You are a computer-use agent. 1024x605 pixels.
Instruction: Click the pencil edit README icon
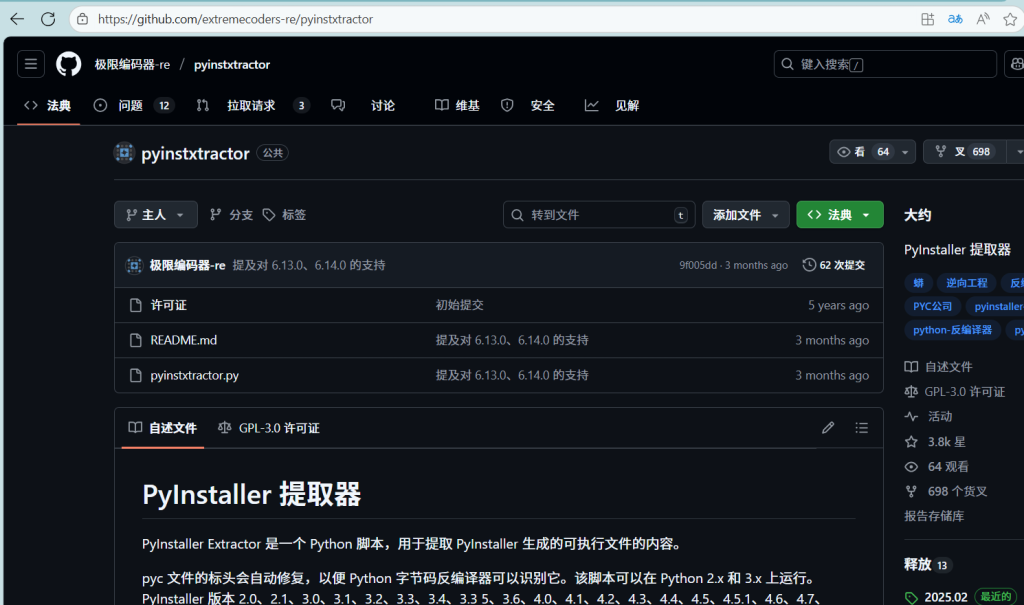coord(828,428)
